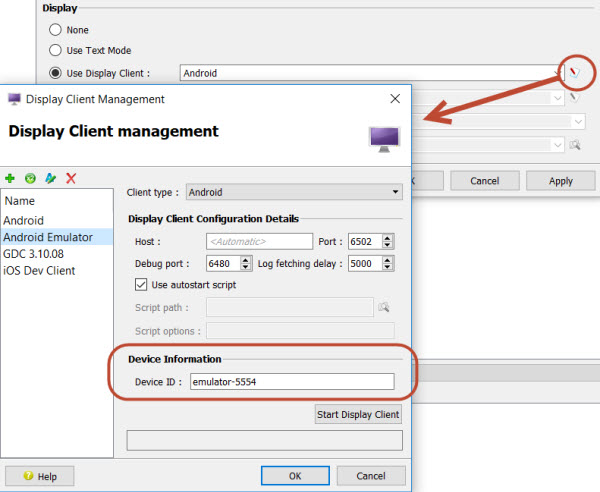
Task: Increase the Port value with spinner
Action: 389,237
